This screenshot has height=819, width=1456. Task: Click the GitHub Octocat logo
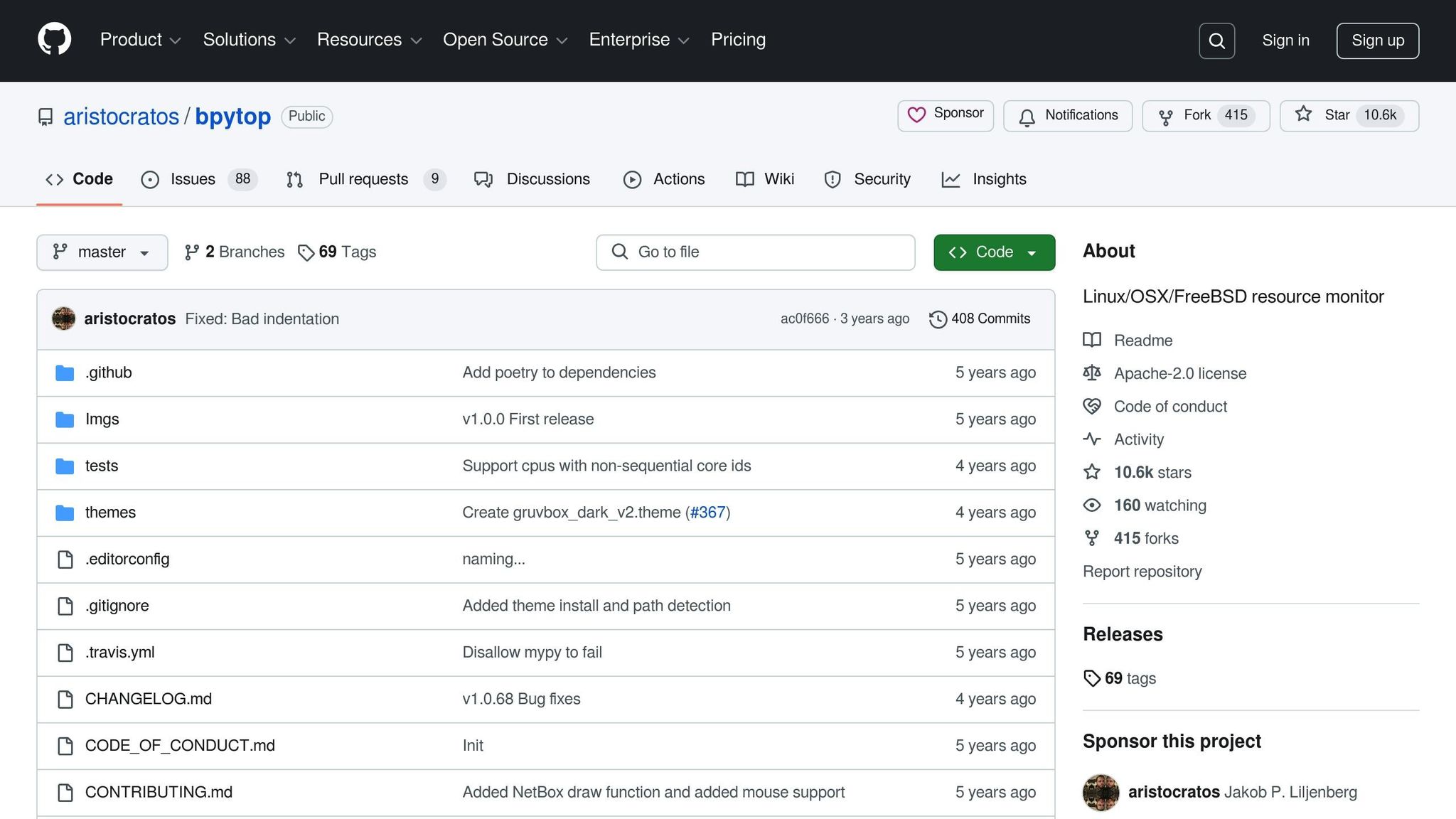click(x=54, y=39)
